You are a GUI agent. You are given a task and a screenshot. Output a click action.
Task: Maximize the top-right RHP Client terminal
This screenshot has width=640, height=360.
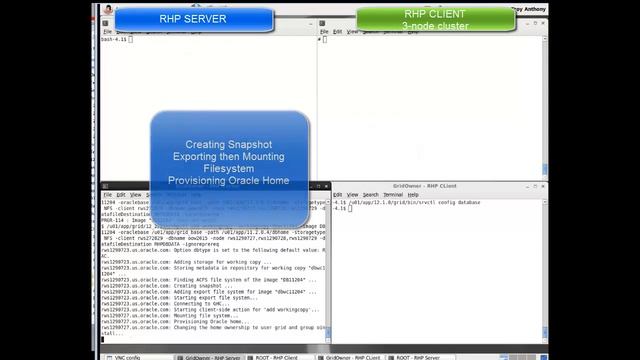pyautogui.click(x=535, y=23)
